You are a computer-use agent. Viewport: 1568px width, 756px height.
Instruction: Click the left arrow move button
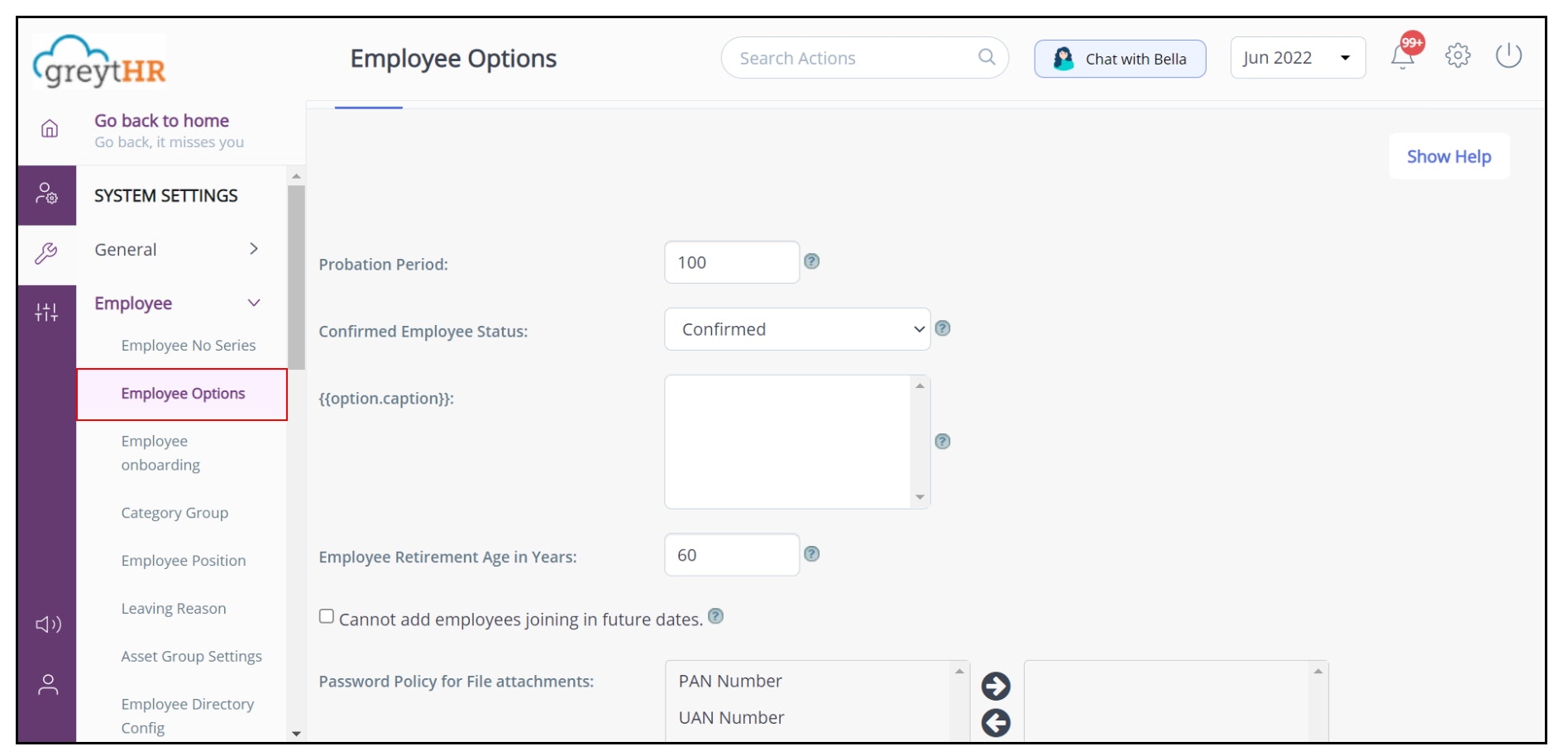pyautogui.click(x=996, y=723)
